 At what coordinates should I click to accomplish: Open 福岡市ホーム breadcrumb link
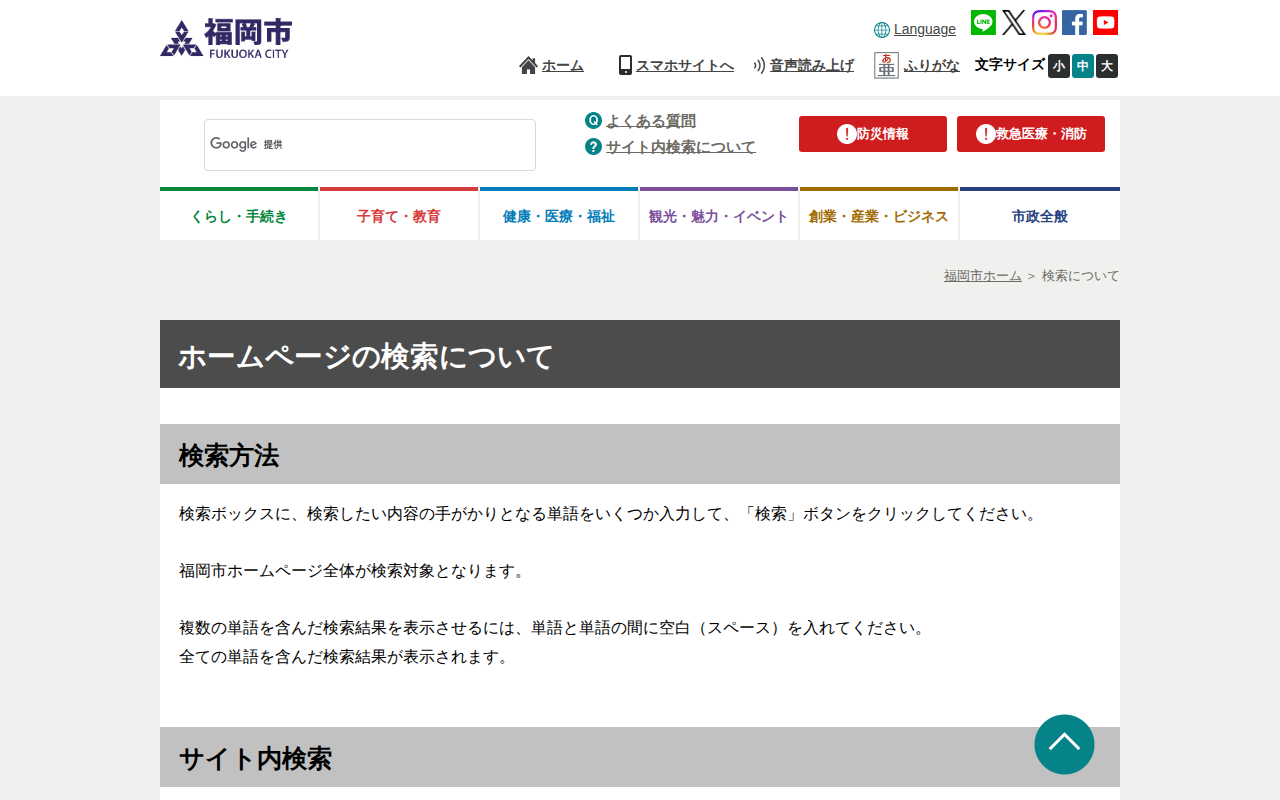[x=982, y=276]
